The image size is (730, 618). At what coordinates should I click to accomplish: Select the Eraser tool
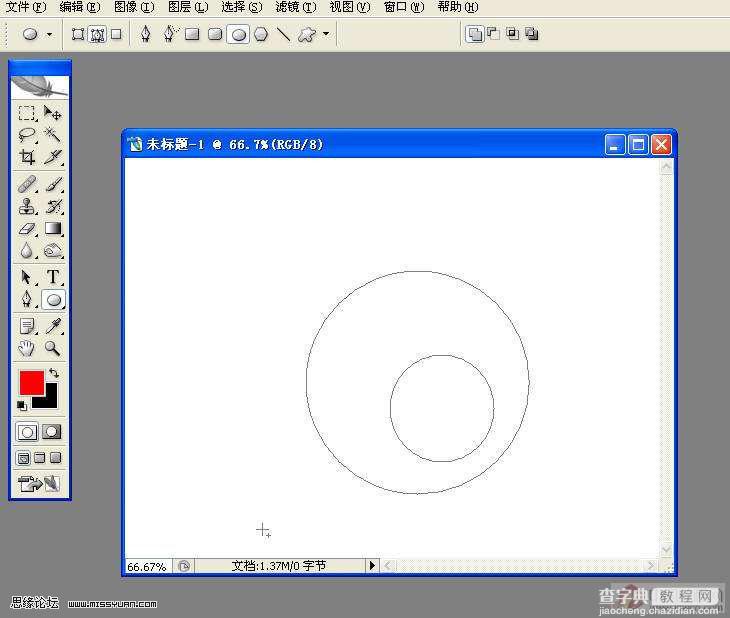click(x=27, y=229)
